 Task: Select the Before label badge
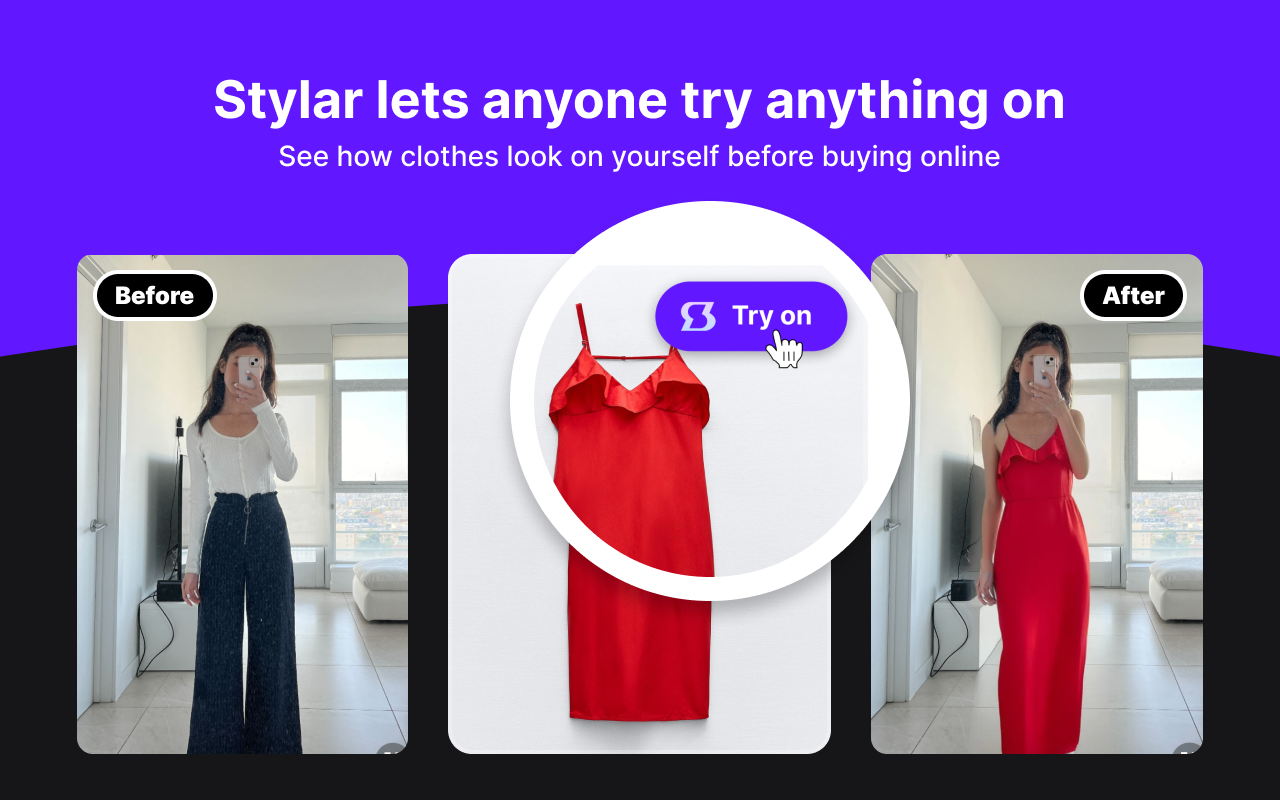[155, 296]
